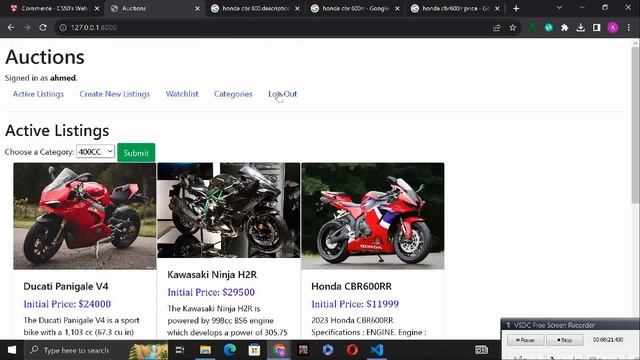The width and height of the screenshot is (640, 360).
Task: Click the on-screen keyboard tray icon
Action: pos(481,350)
